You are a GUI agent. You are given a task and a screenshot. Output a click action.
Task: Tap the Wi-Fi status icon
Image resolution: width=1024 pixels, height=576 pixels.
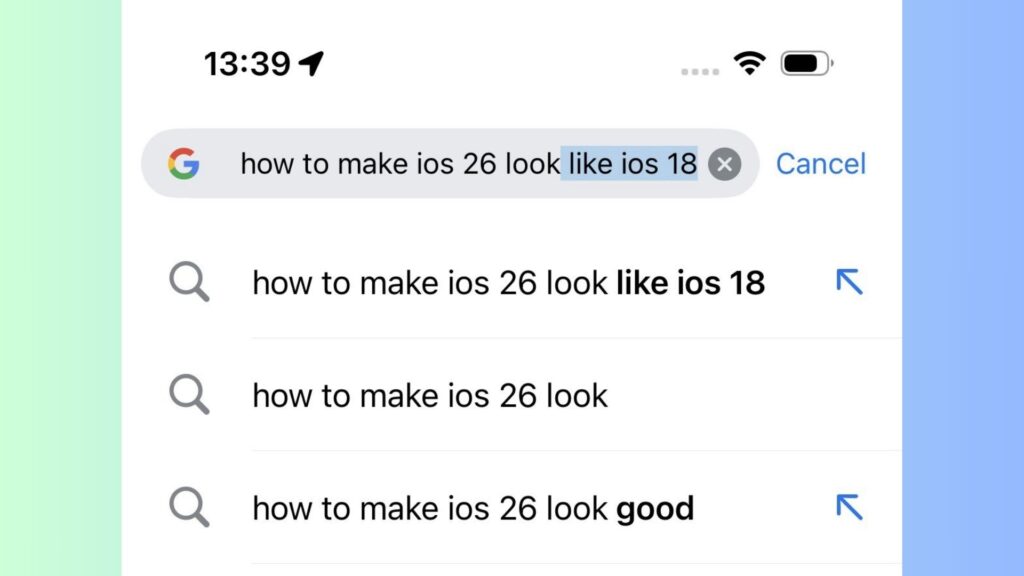coord(748,64)
